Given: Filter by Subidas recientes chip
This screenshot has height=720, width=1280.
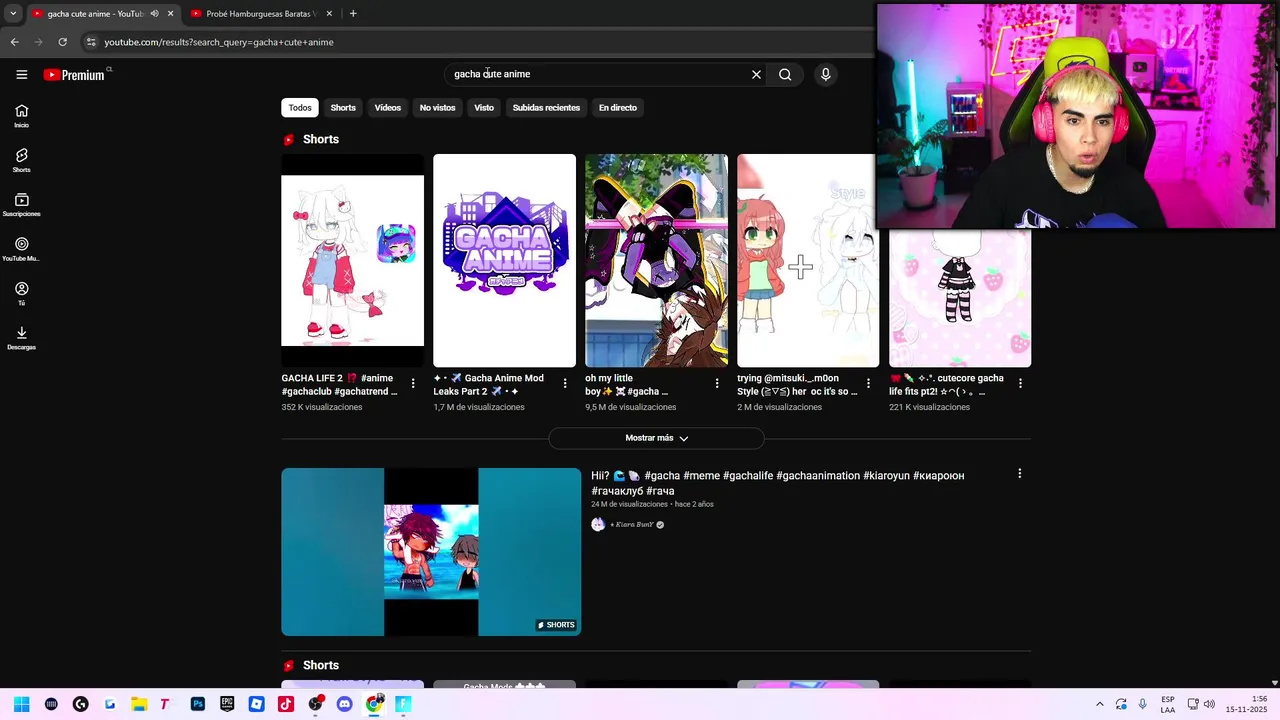Looking at the screenshot, I should (546, 108).
